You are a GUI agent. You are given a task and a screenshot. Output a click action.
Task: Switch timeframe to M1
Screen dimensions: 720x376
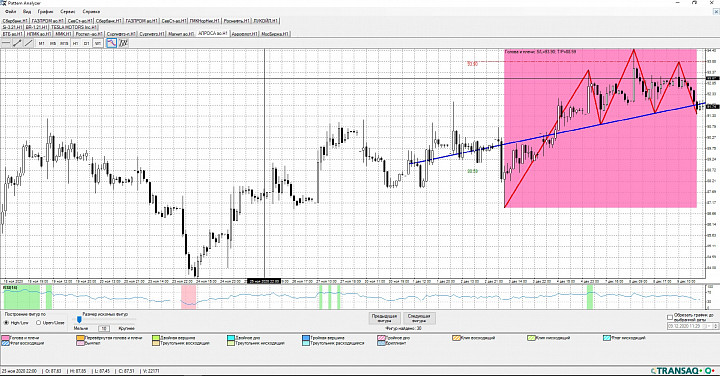click(x=41, y=43)
